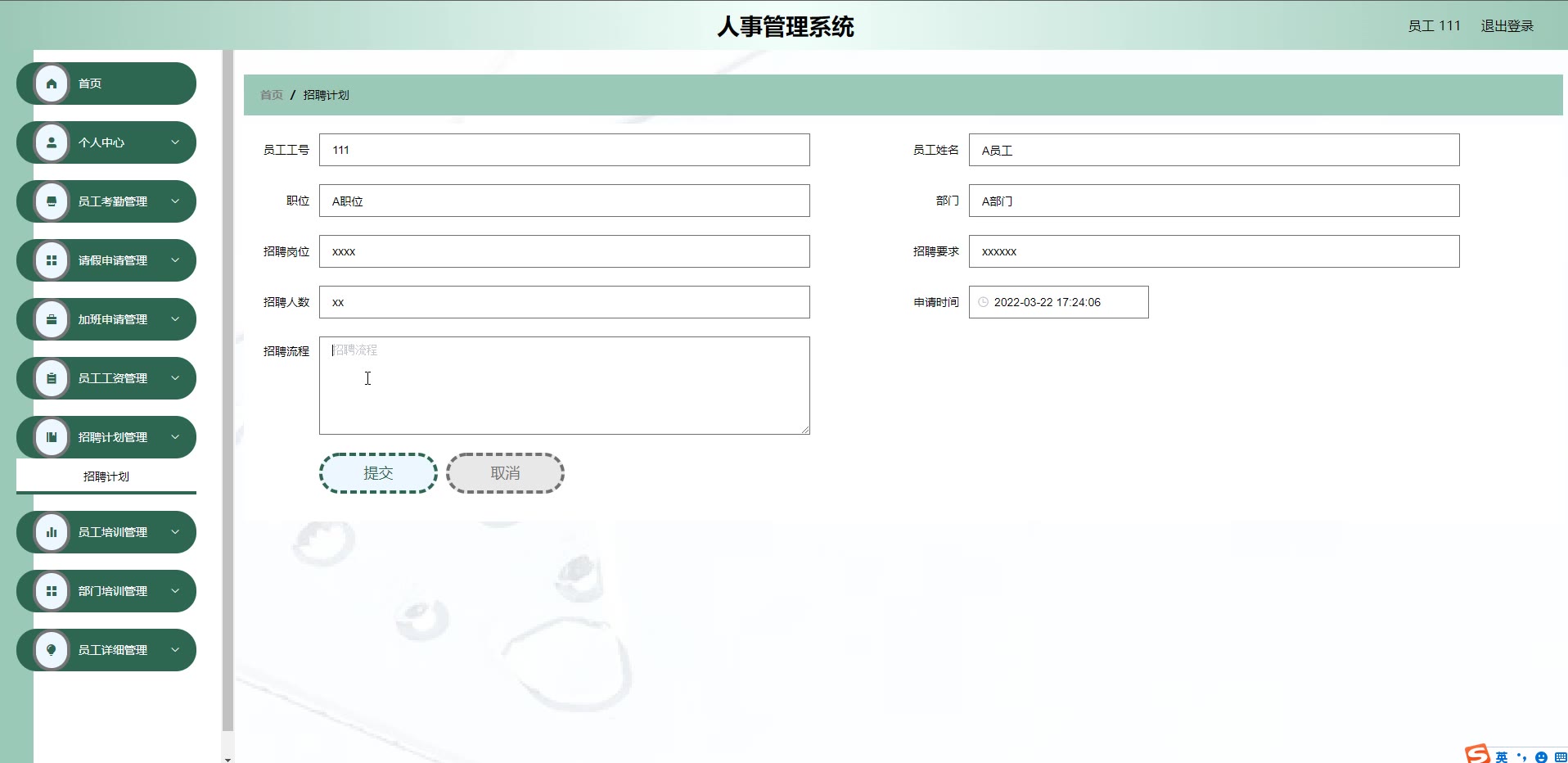Image resolution: width=1568 pixels, height=763 pixels.
Task: Click the 人事管理系统 title
Action: coord(786,26)
